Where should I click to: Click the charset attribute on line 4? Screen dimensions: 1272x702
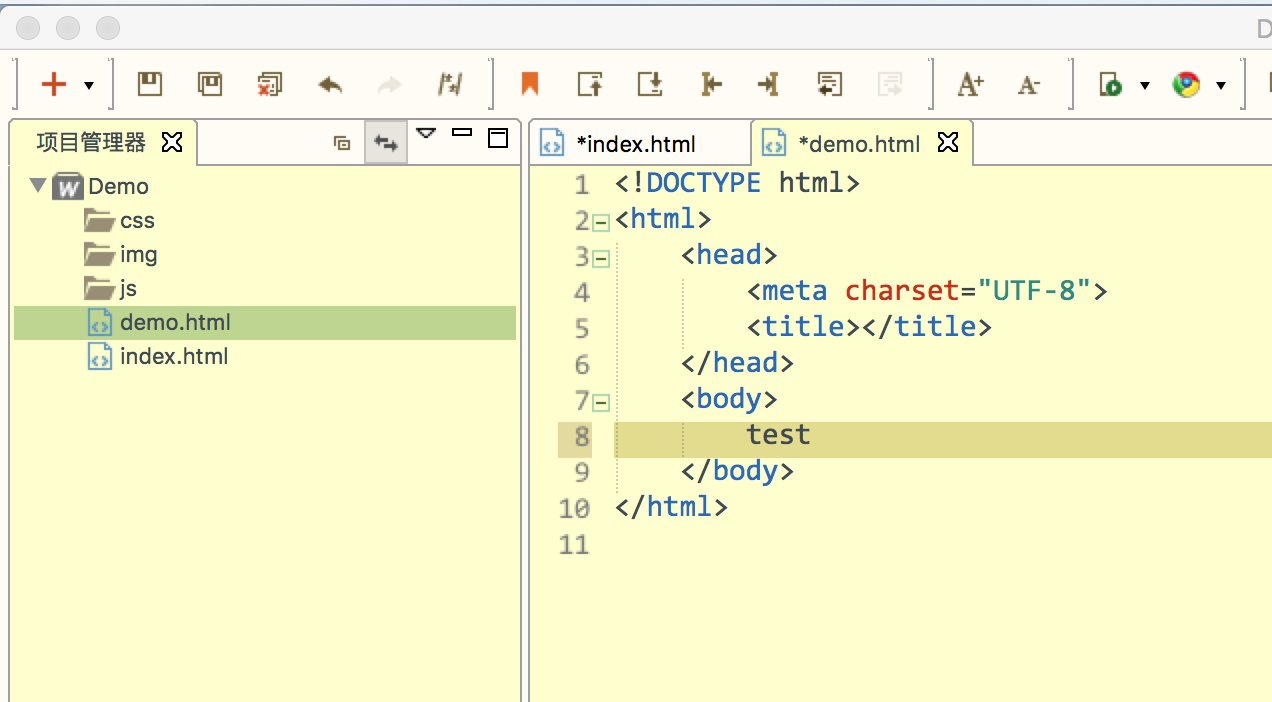point(902,291)
